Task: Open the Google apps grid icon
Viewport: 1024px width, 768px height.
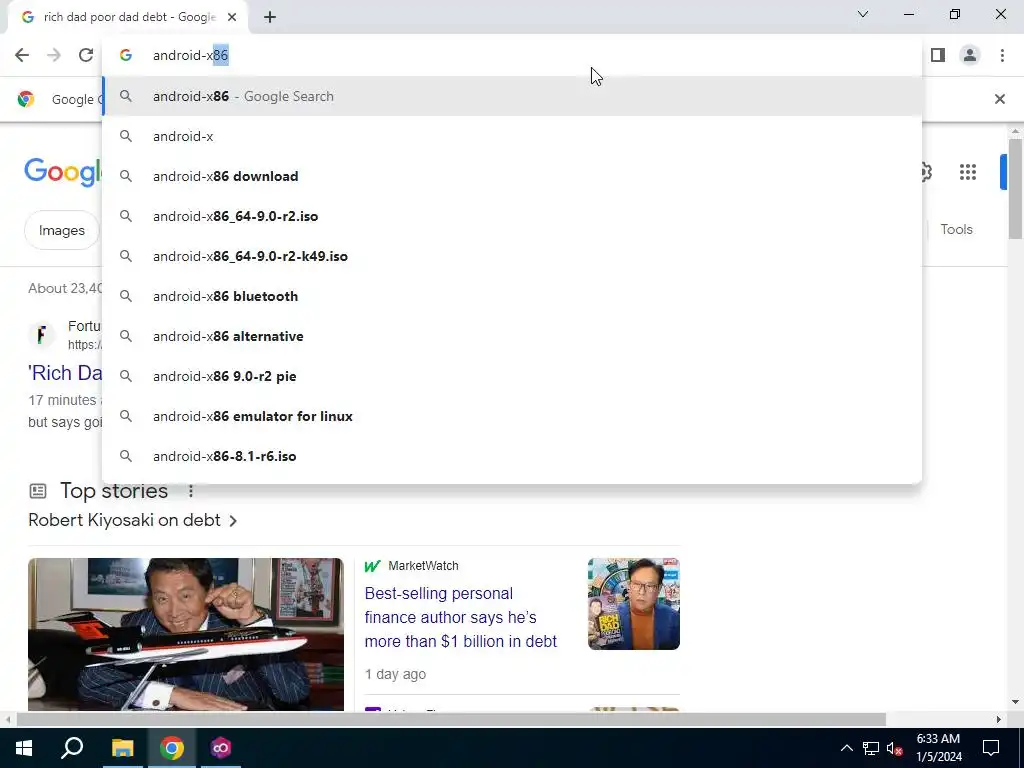Action: pos(968,172)
